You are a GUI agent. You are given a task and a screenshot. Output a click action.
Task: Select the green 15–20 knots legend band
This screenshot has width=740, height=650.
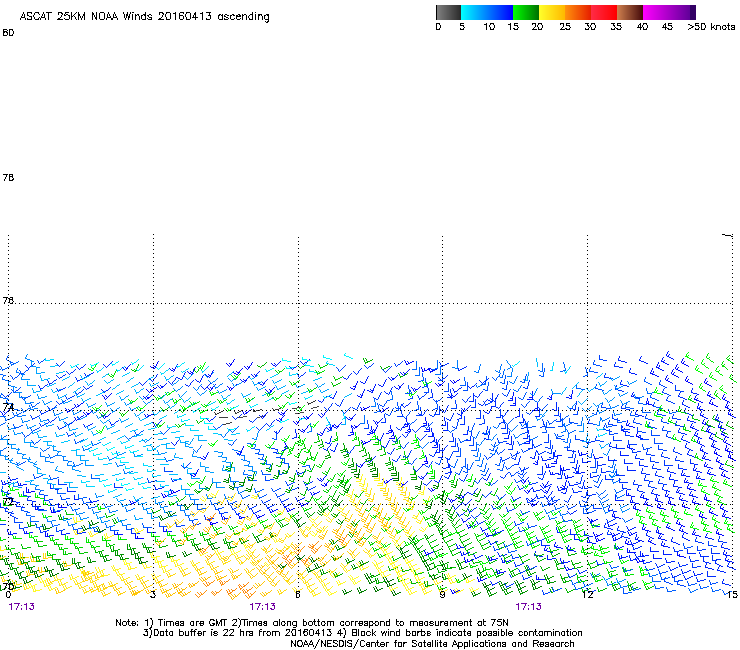click(x=526, y=12)
